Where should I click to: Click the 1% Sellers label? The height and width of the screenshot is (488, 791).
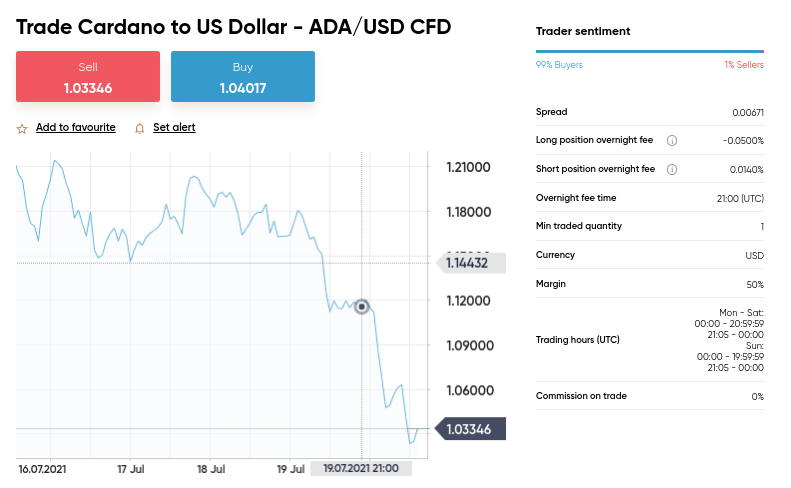coord(744,65)
